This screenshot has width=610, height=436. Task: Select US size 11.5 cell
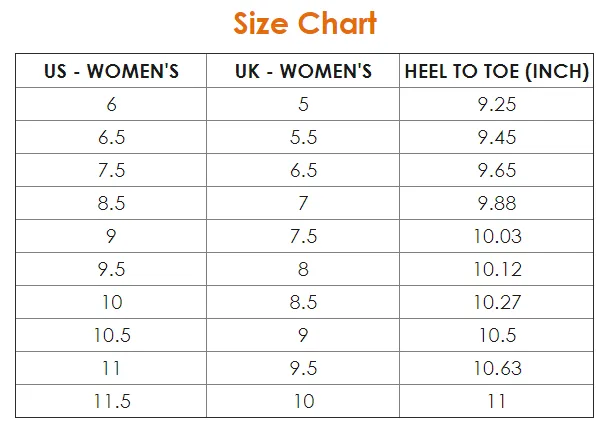click(x=111, y=401)
